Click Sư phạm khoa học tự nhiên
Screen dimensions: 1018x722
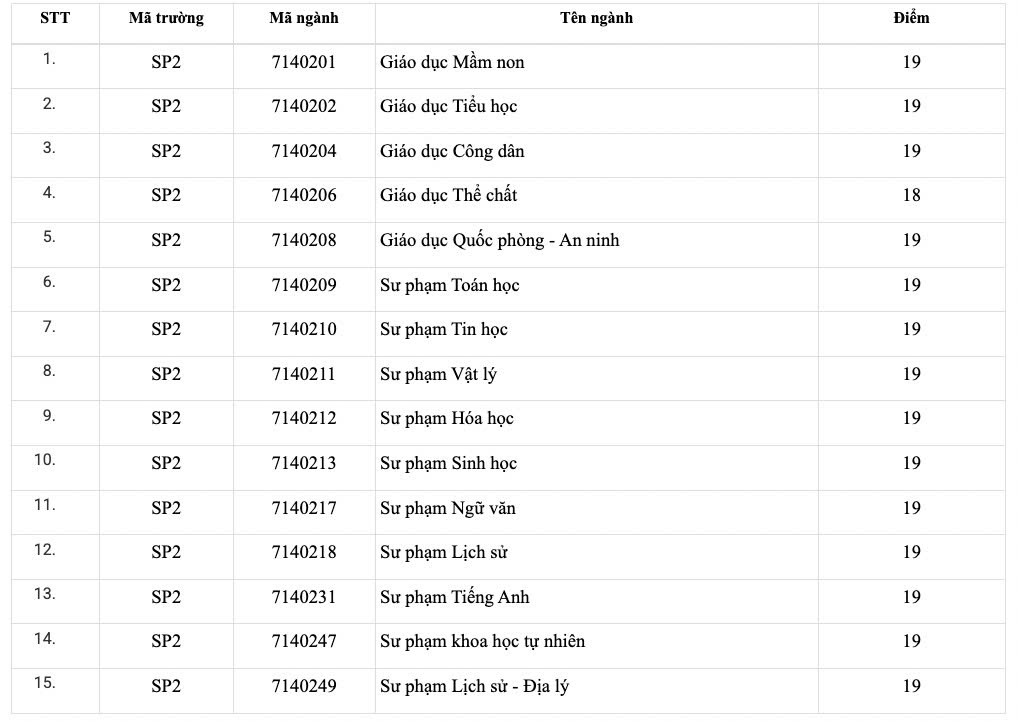pyautogui.click(x=482, y=641)
